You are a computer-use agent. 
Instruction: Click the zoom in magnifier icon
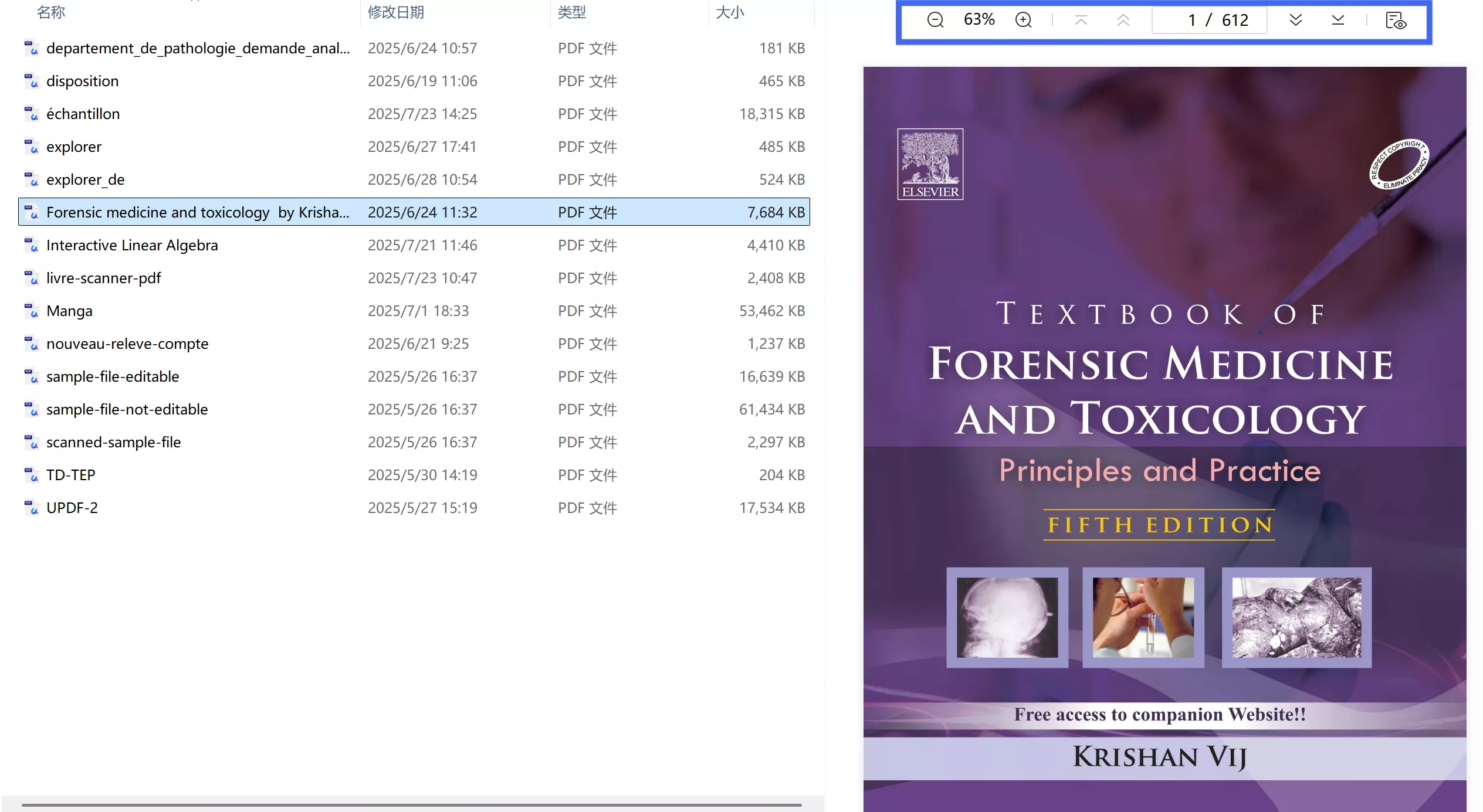pyautogui.click(x=1023, y=20)
